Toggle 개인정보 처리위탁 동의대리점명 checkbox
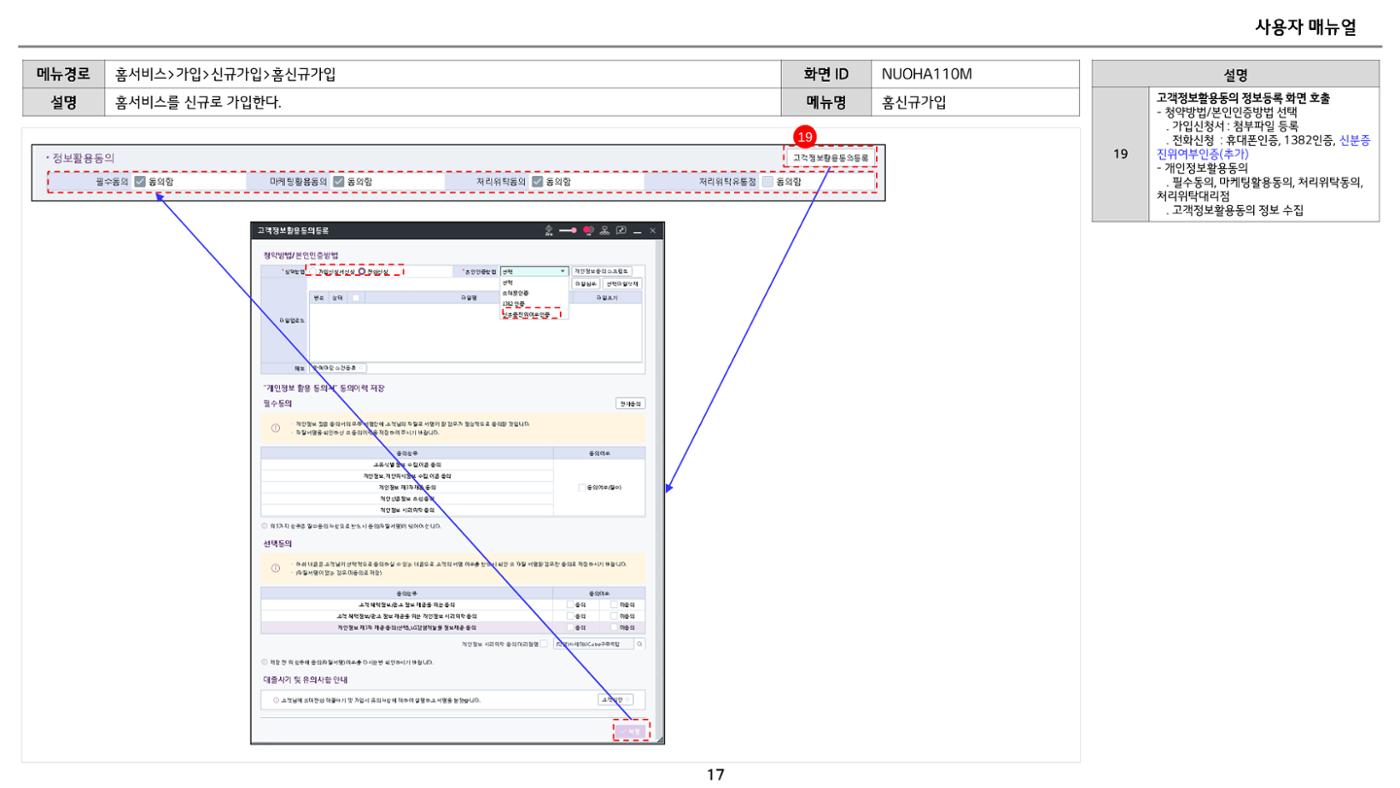 point(544,644)
